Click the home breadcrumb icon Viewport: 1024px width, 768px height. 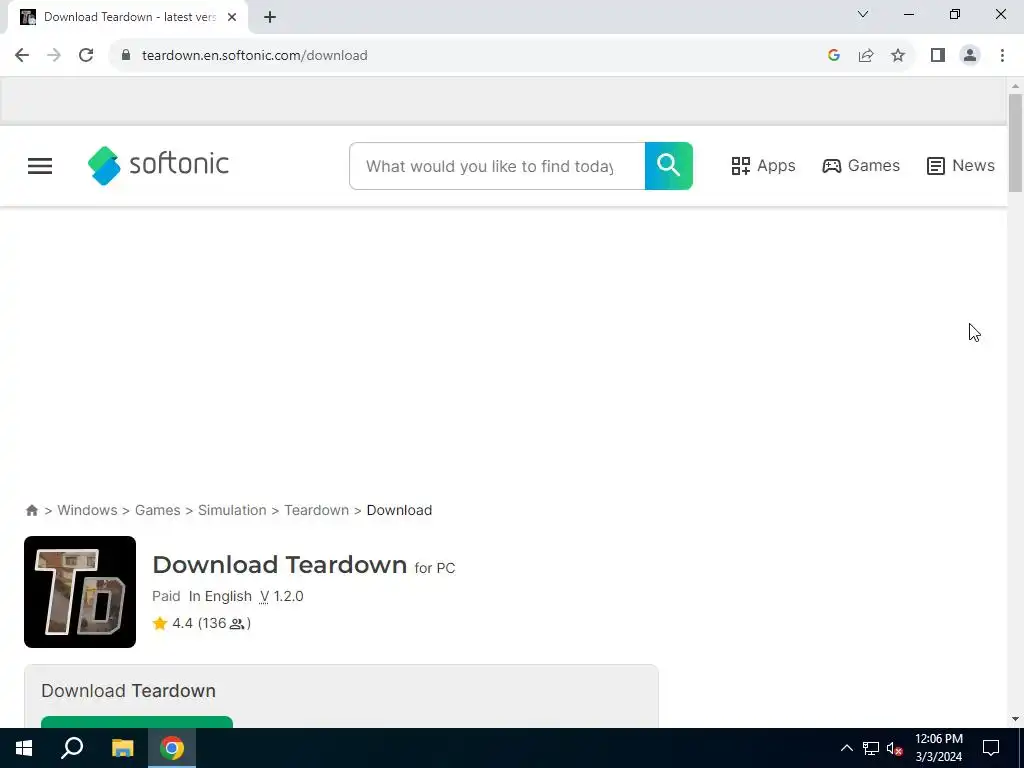point(31,510)
